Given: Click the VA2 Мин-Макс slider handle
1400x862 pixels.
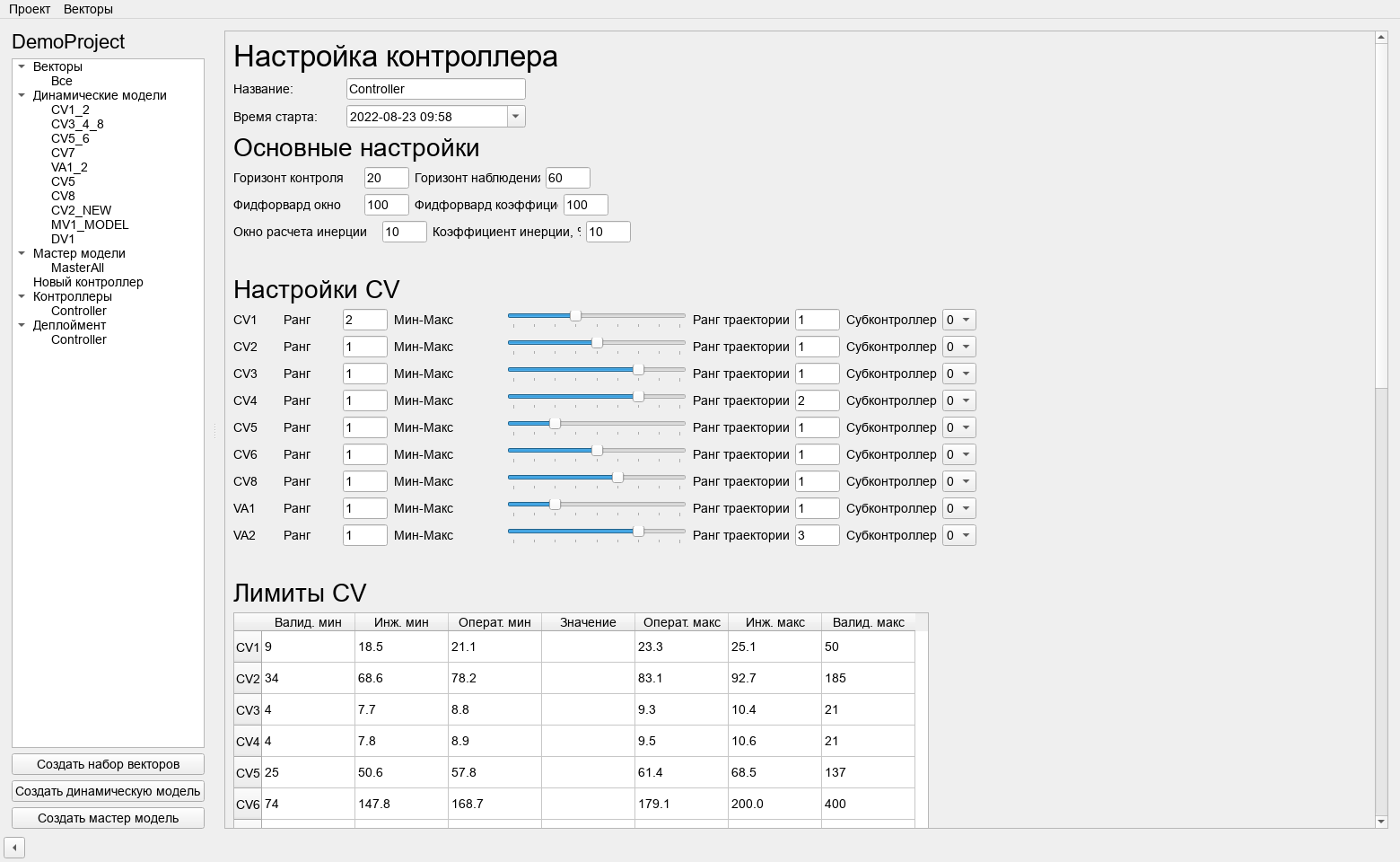Looking at the screenshot, I should tap(638, 532).
